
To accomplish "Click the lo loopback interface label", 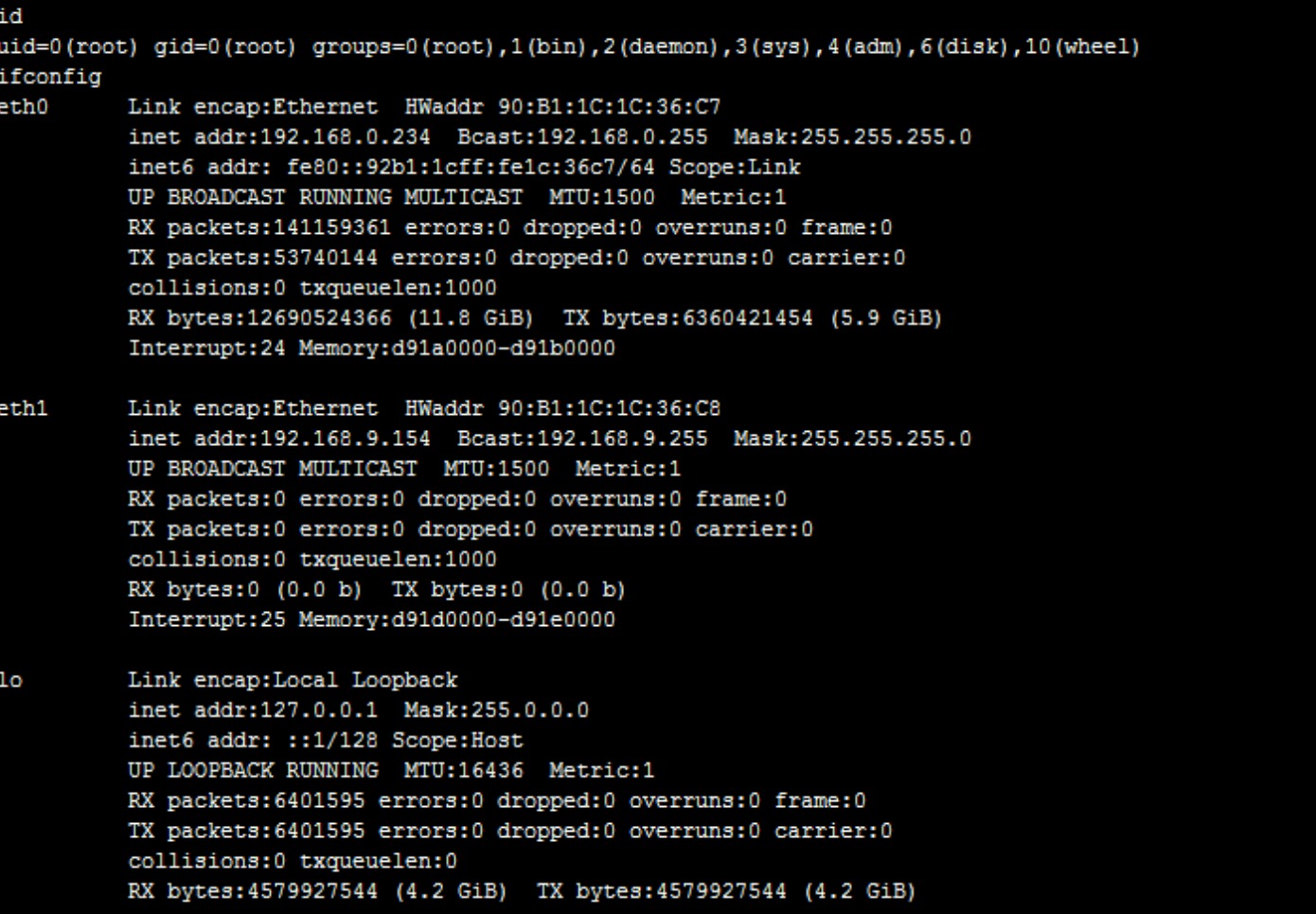I will 11,680.
